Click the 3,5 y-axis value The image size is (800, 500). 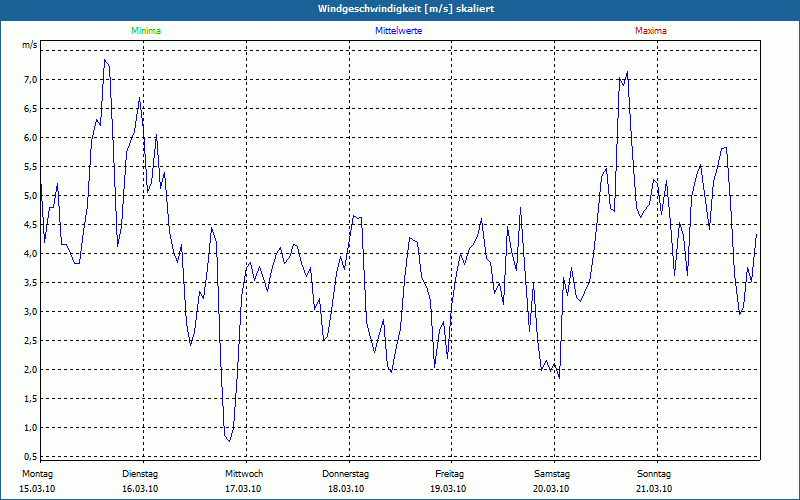click(x=30, y=283)
